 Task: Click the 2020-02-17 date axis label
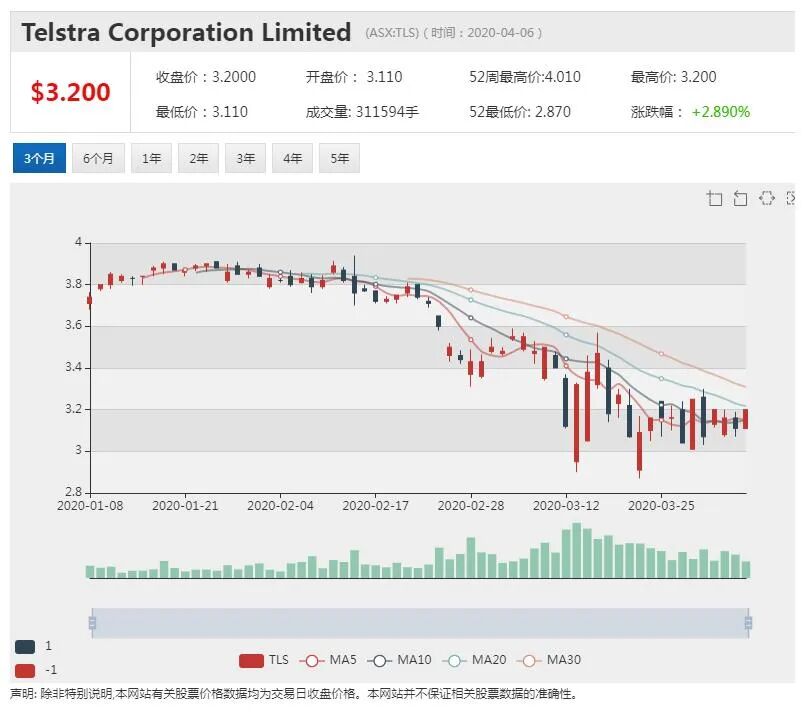[x=376, y=506]
